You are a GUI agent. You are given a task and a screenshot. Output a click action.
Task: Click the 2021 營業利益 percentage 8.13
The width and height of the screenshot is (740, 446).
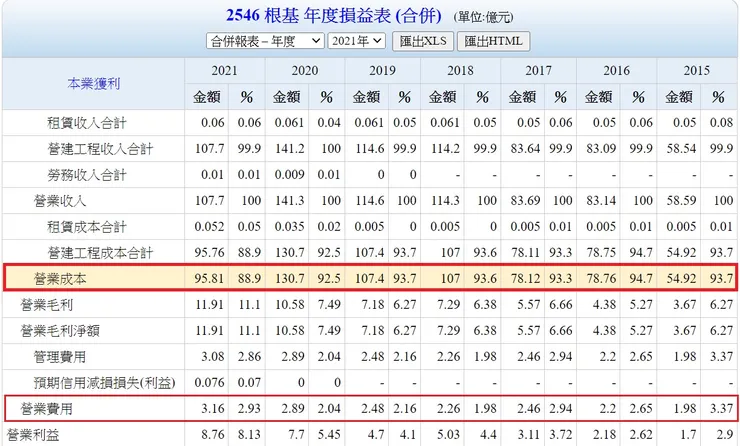coord(249,434)
